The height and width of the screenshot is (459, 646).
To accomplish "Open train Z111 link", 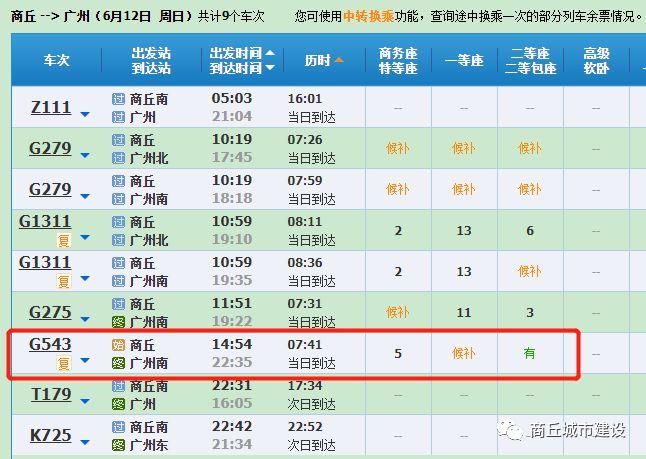I will point(51,107).
